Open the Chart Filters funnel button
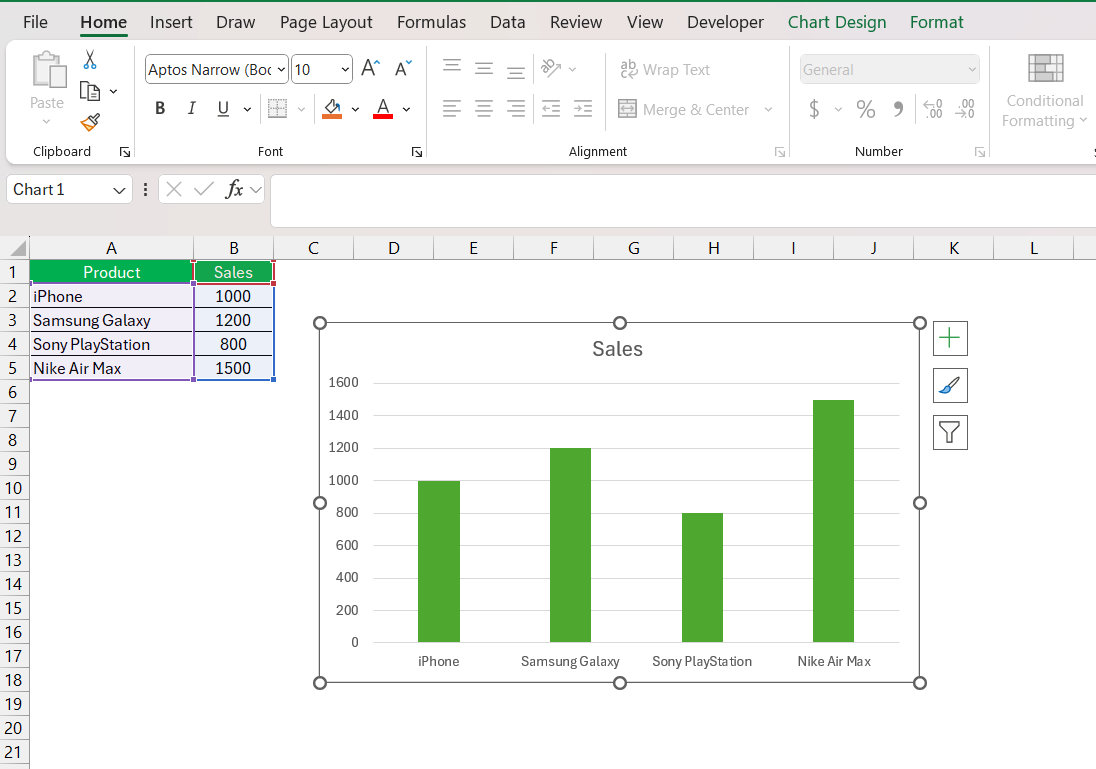This screenshot has width=1096, height=769. click(950, 432)
